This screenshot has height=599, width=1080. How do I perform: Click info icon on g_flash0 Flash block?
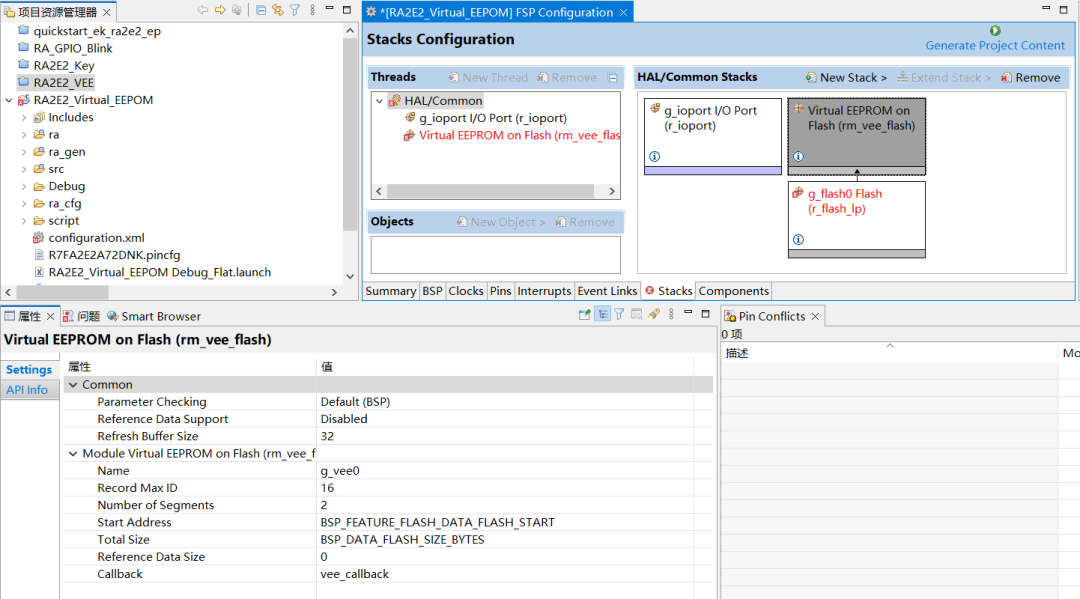798,240
